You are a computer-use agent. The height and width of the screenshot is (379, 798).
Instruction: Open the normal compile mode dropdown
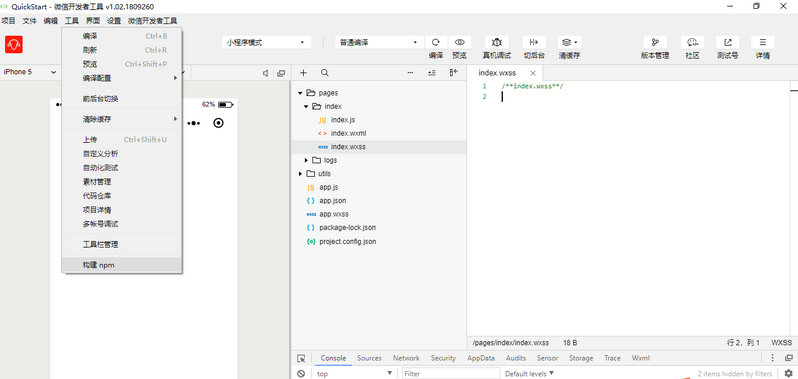pyautogui.click(x=379, y=43)
